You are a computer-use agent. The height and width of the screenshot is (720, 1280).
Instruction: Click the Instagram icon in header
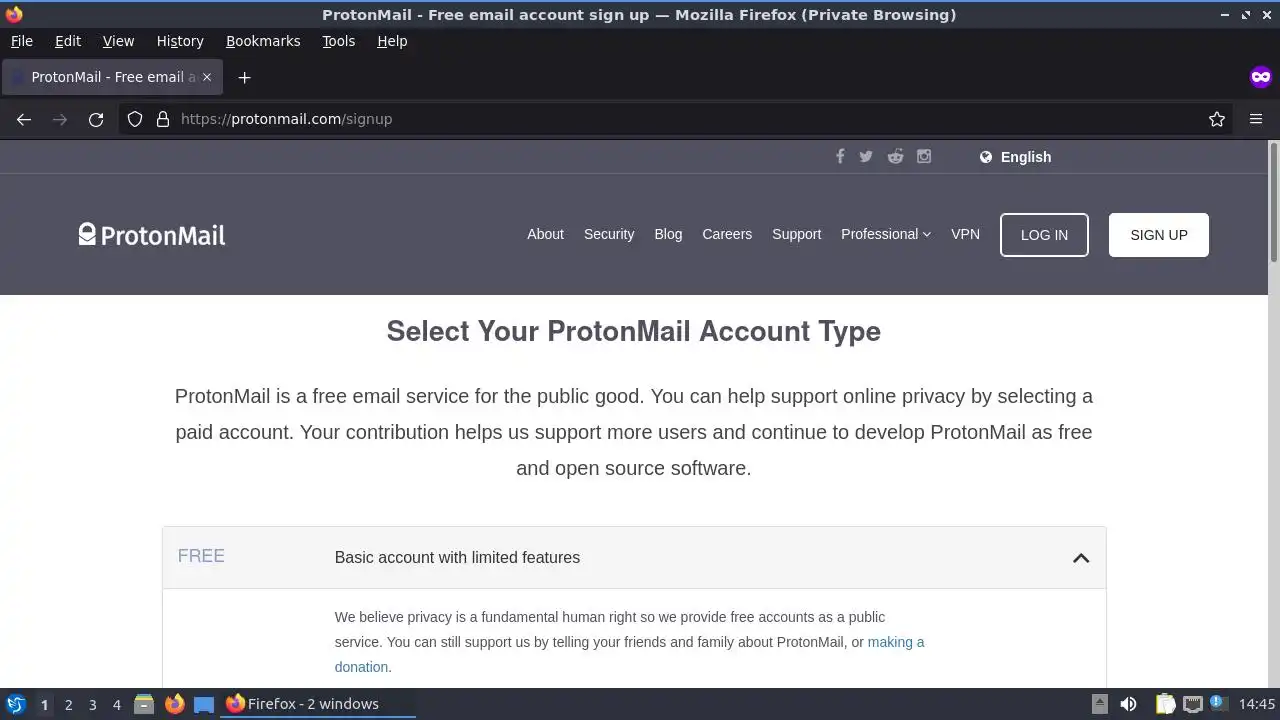tap(924, 156)
